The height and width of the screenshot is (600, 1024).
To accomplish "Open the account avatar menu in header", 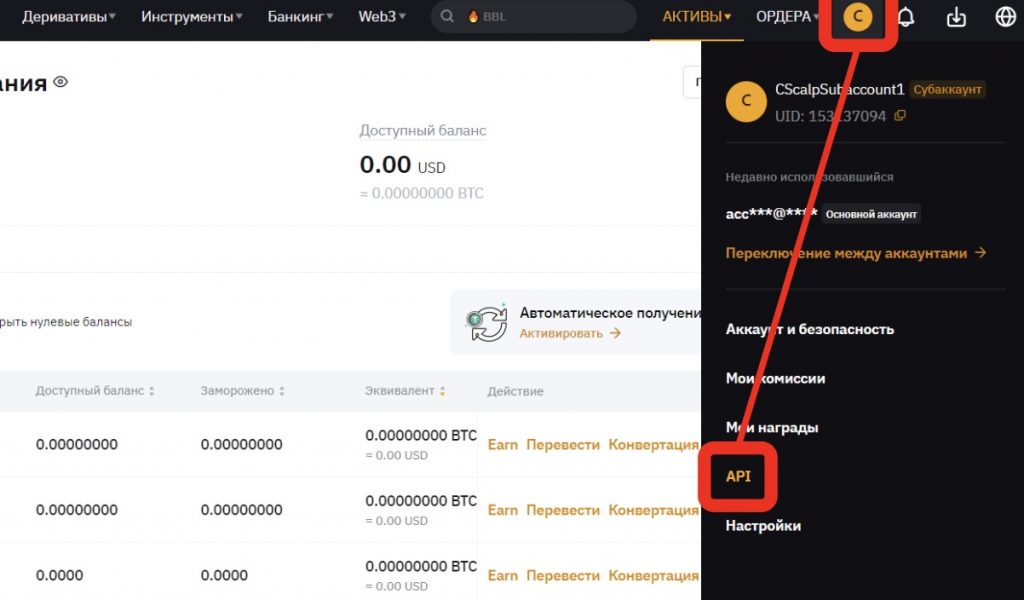I will (x=857, y=17).
